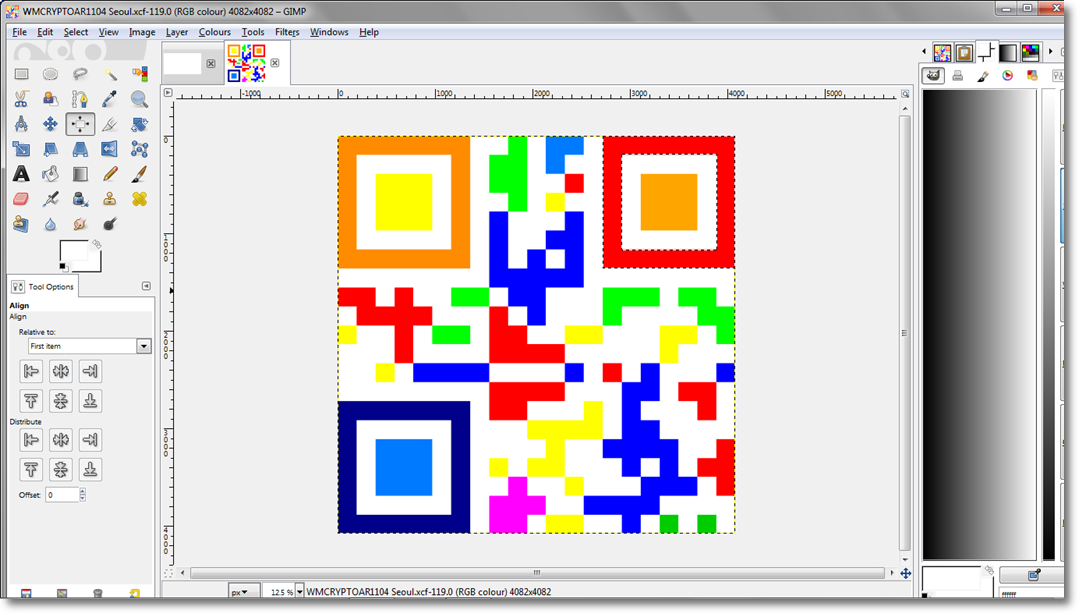The height and width of the screenshot is (615, 1080).
Task: Open the zoom percentage dropdown
Action: click(x=299, y=592)
